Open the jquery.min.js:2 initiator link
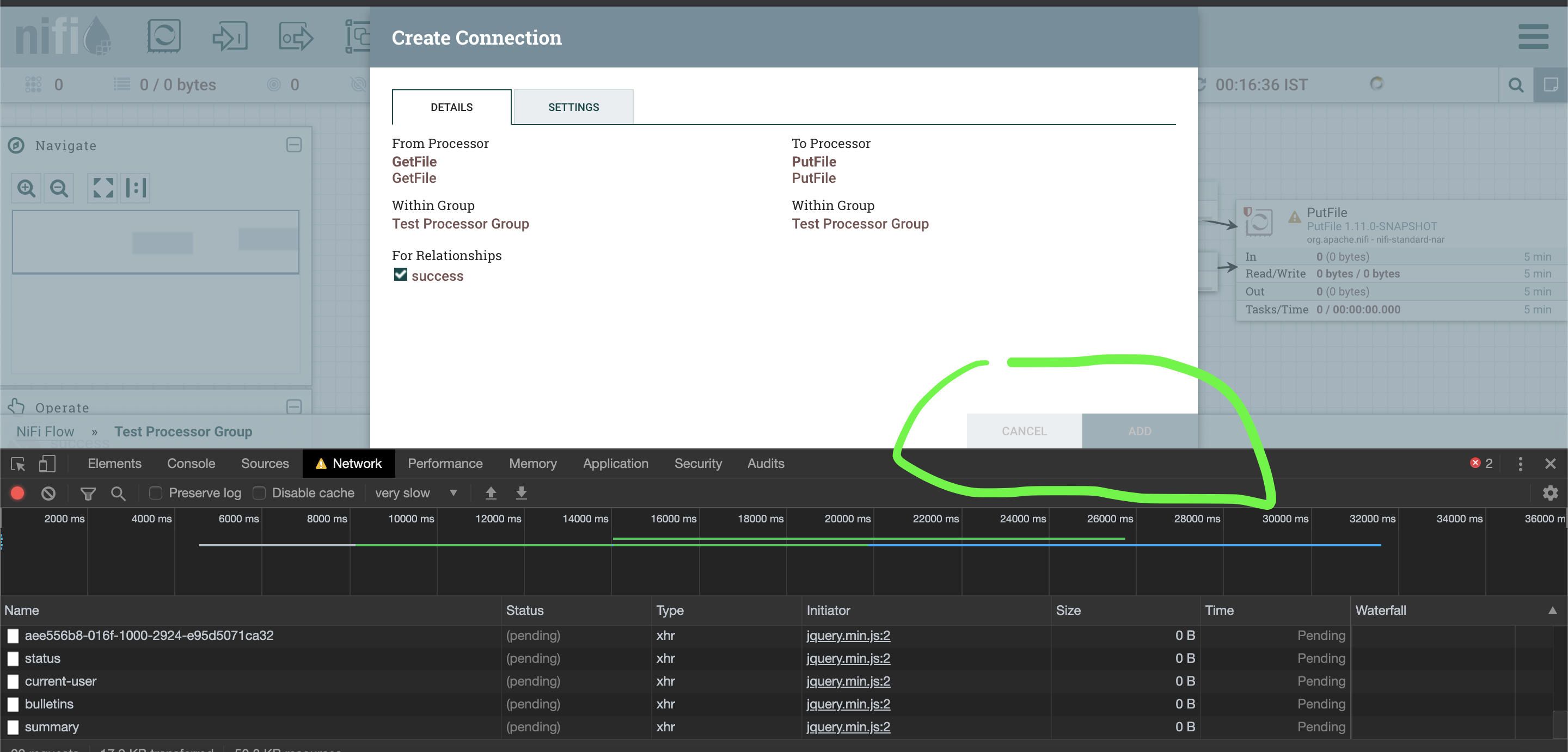This screenshot has height=752, width=1568. tap(848, 635)
